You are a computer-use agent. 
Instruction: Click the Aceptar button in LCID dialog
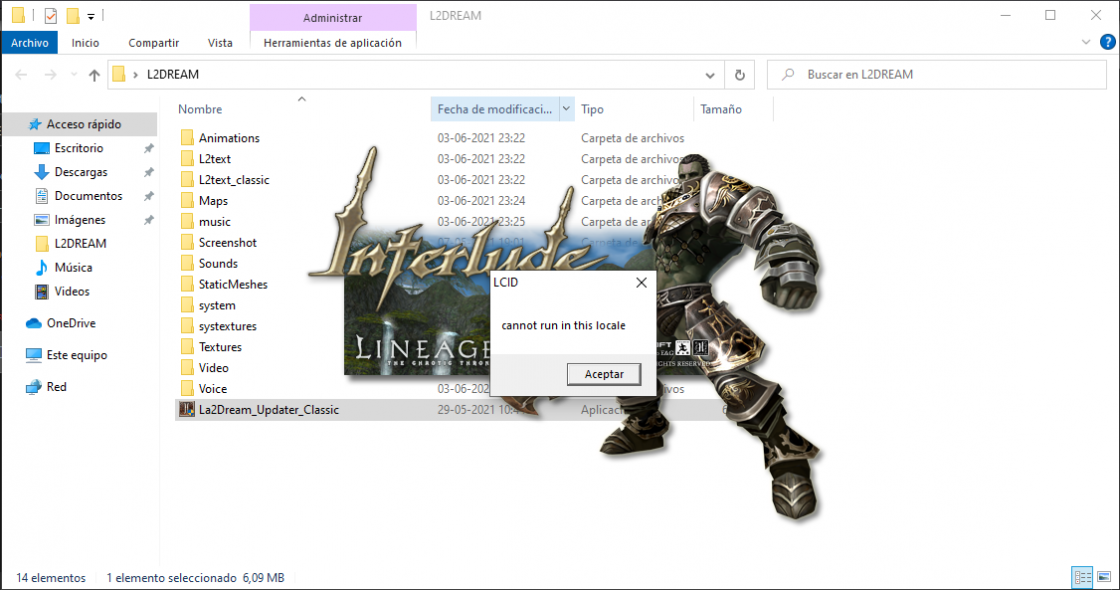[603, 374]
